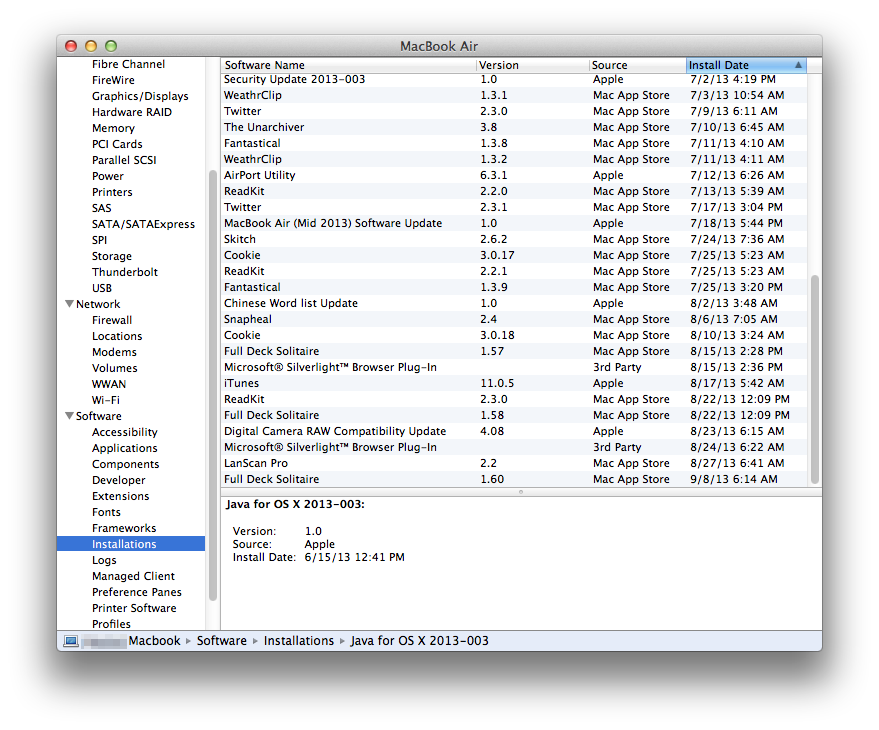879x730 pixels.
Task: Open Graphics/Displays in the sidebar
Action: (x=140, y=96)
